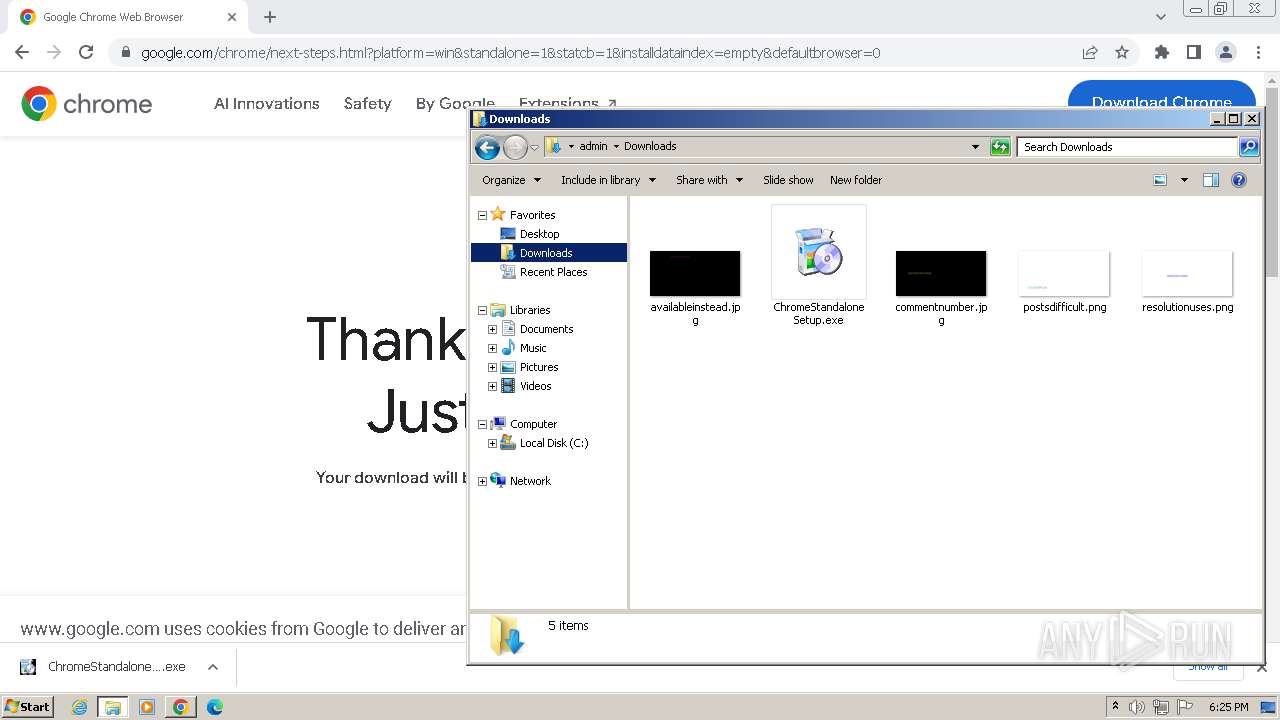Select Recent Places in Favorites
Viewport: 1280px width, 720px height.
pos(553,272)
